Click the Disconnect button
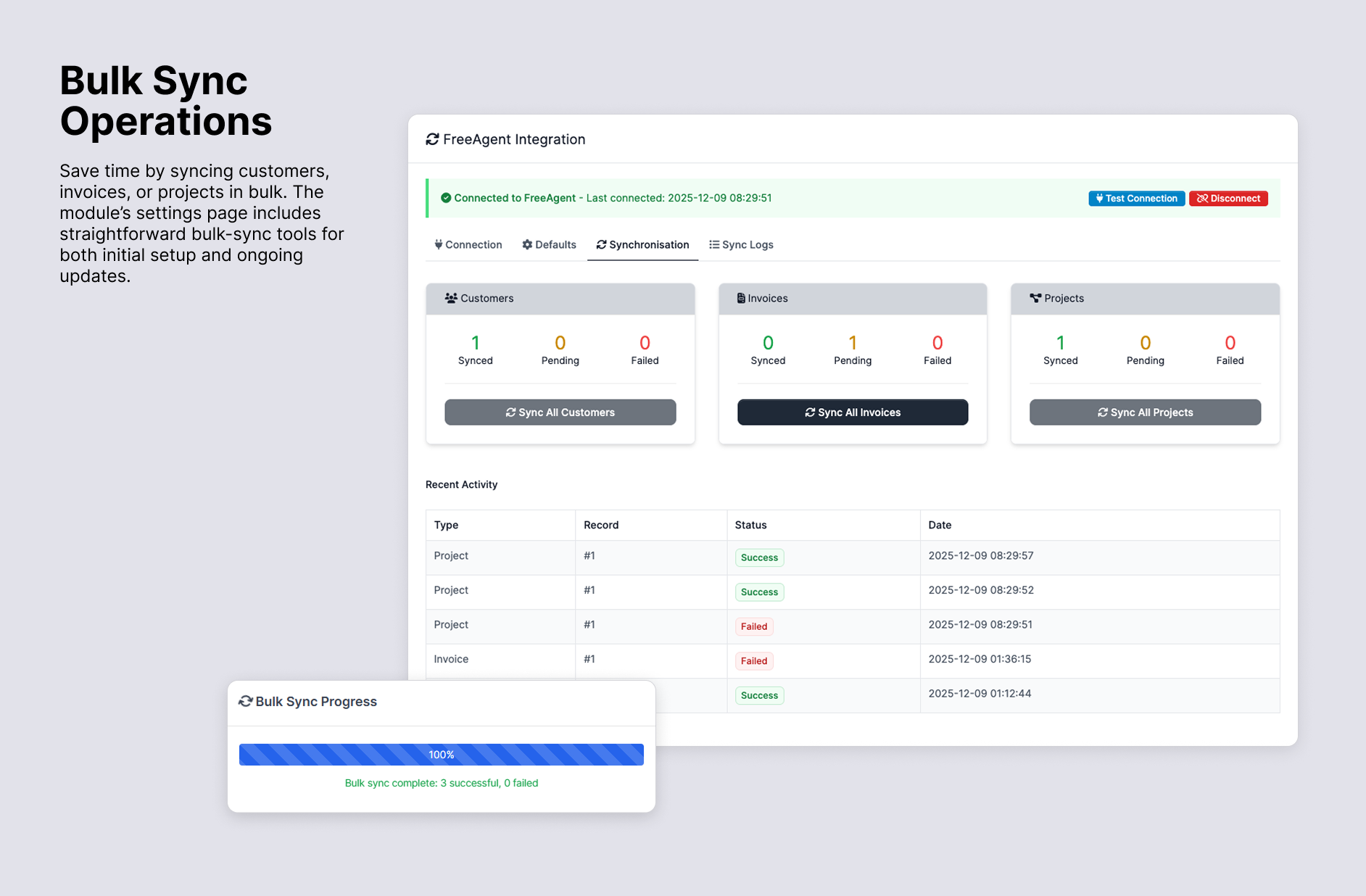The width and height of the screenshot is (1366, 896). point(1228,198)
